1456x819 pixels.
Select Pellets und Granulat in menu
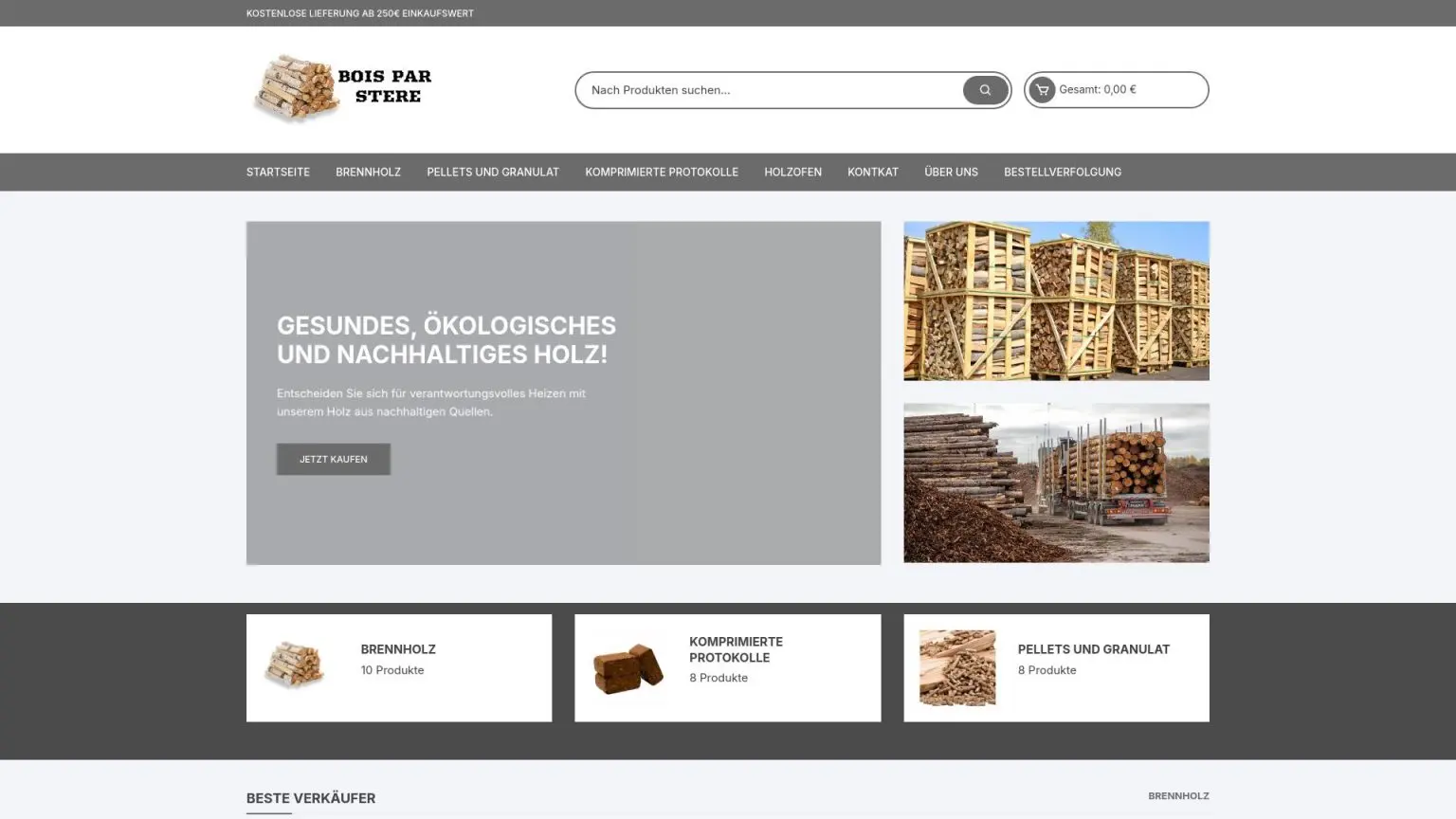click(x=493, y=173)
